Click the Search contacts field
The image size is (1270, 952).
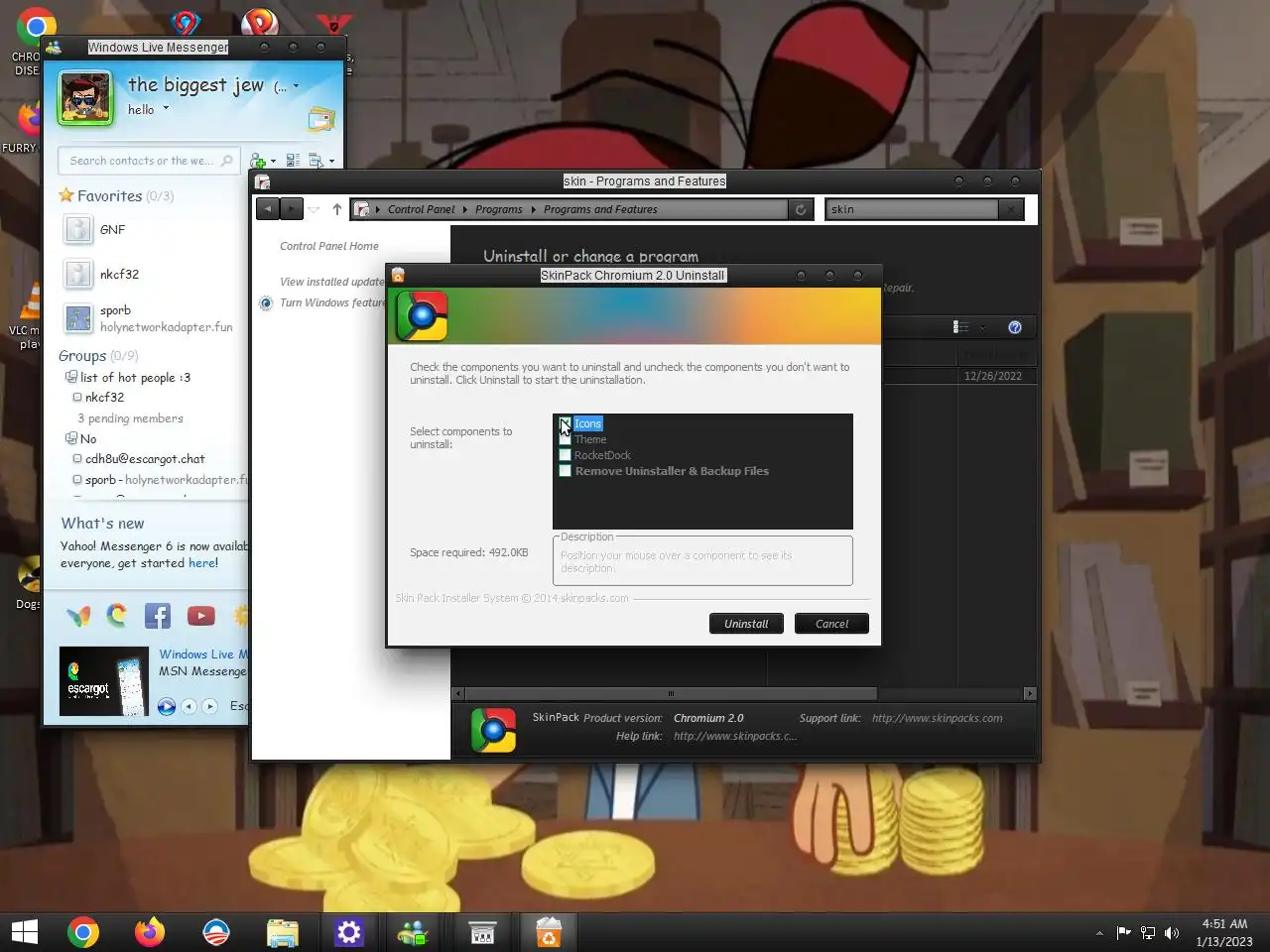pyautogui.click(x=148, y=161)
